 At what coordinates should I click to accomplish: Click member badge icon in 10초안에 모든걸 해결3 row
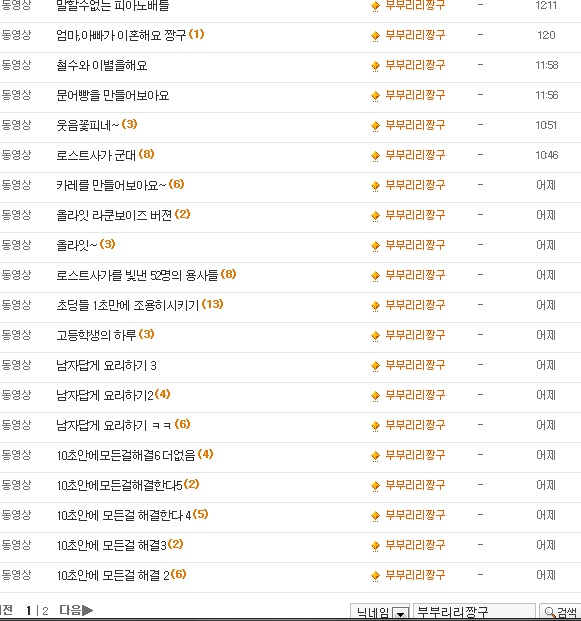tap(375, 546)
